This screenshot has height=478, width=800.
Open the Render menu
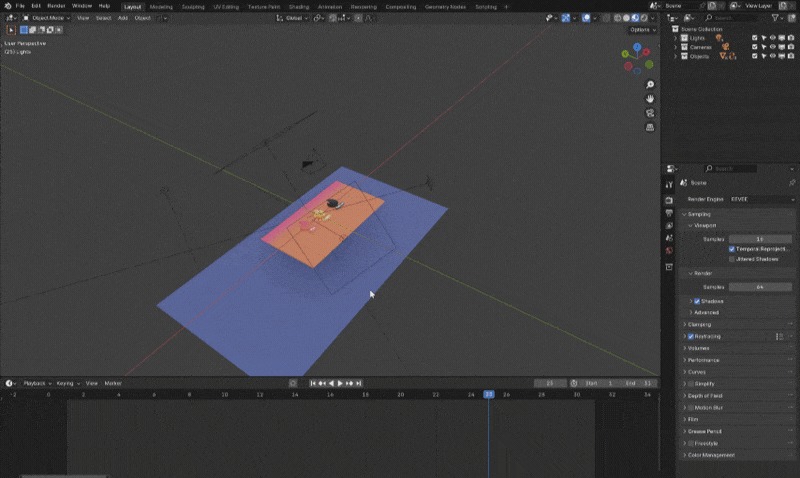pyautogui.click(x=56, y=6)
